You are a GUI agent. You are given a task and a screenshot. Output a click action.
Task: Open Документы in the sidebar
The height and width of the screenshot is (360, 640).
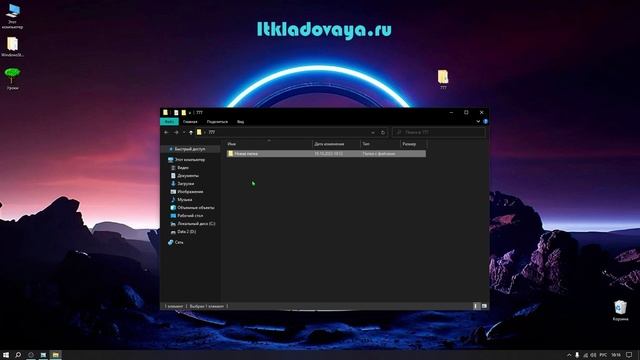click(x=188, y=176)
